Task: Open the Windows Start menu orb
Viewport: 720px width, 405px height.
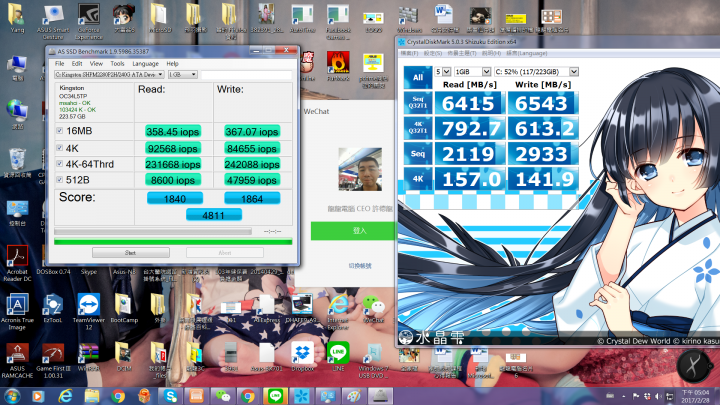Action: 11,396
